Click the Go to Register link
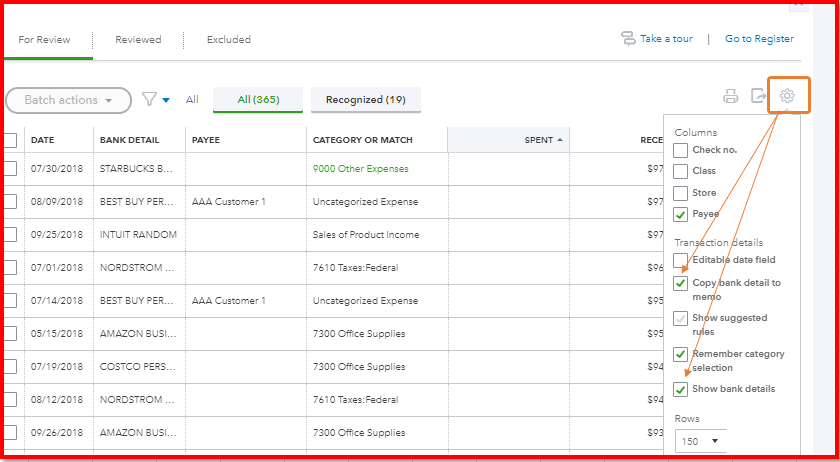840x462 pixels. click(759, 39)
